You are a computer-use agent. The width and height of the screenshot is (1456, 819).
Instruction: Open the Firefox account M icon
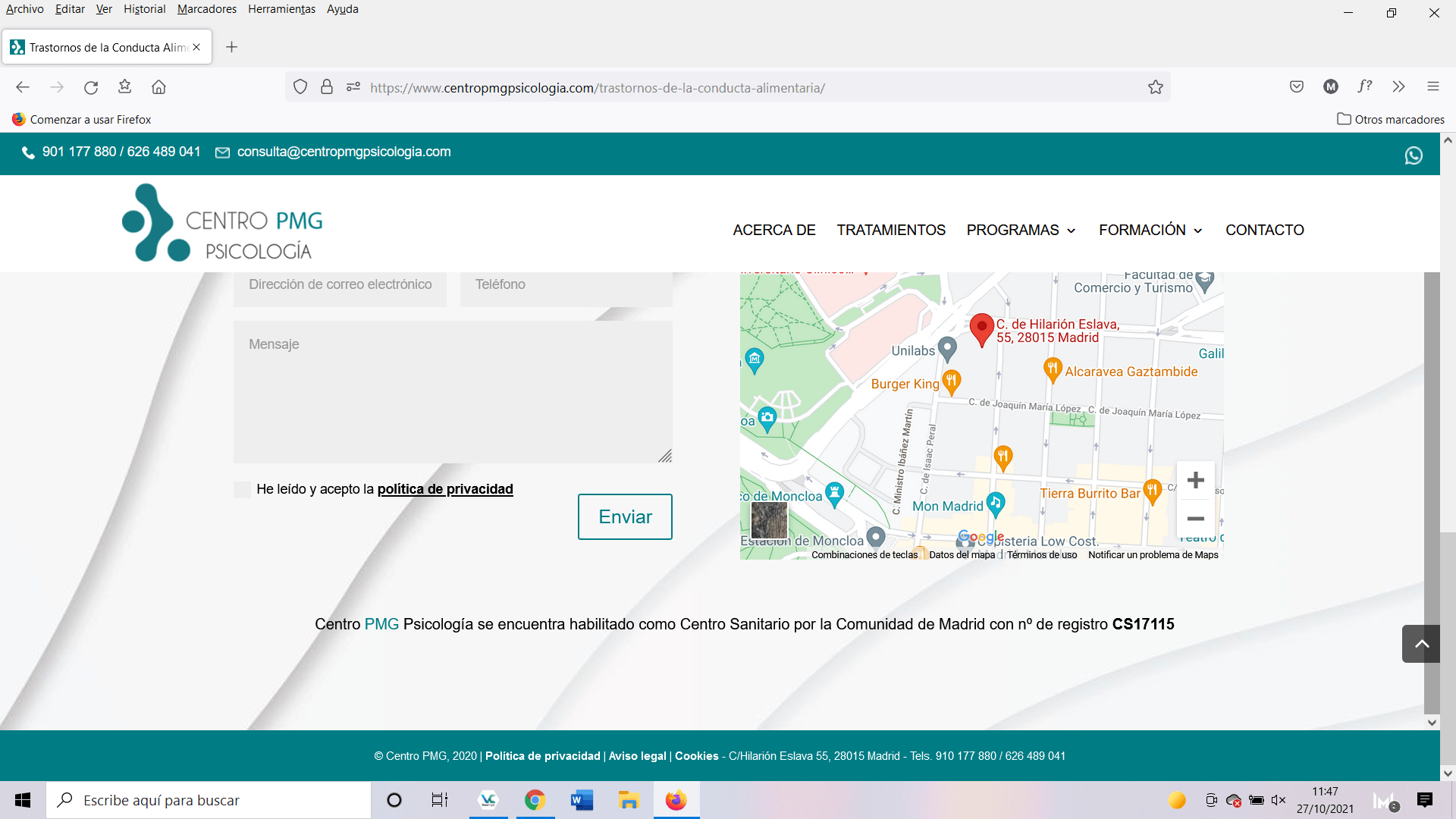(x=1331, y=86)
